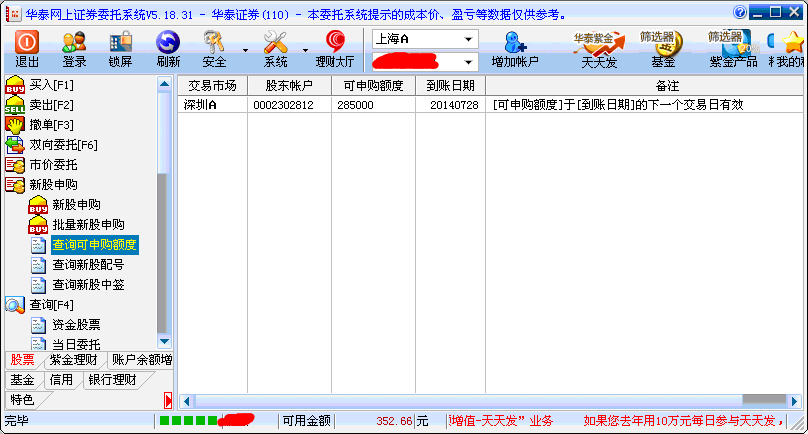The image size is (808, 434).
Task: Open 天天发 from the toolbar
Action: point(598,48)
